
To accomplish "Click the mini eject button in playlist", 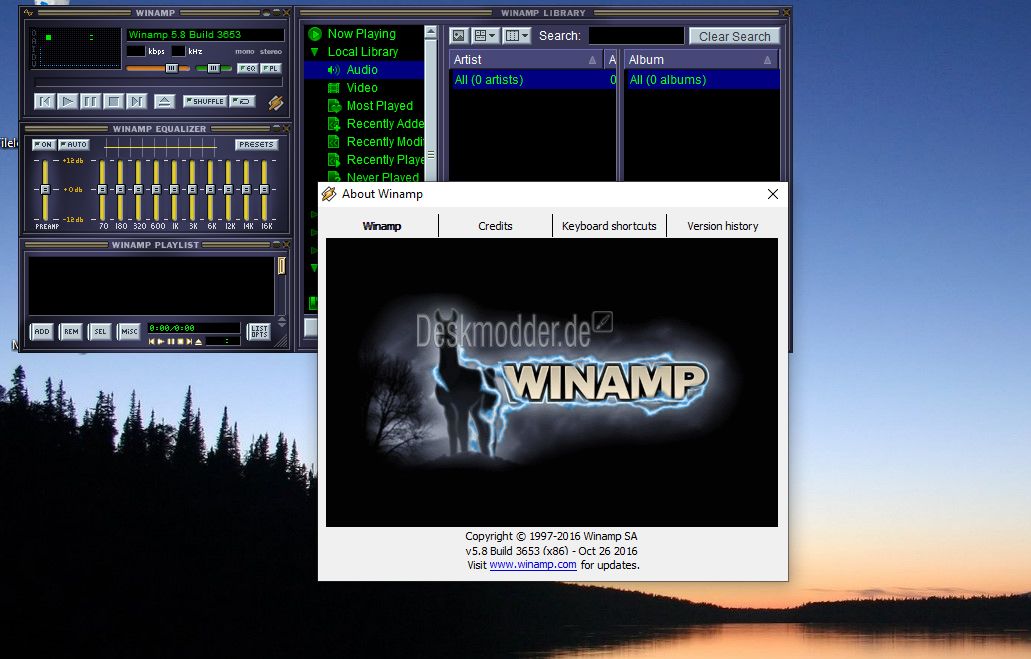I will click(x=199, y=342).
